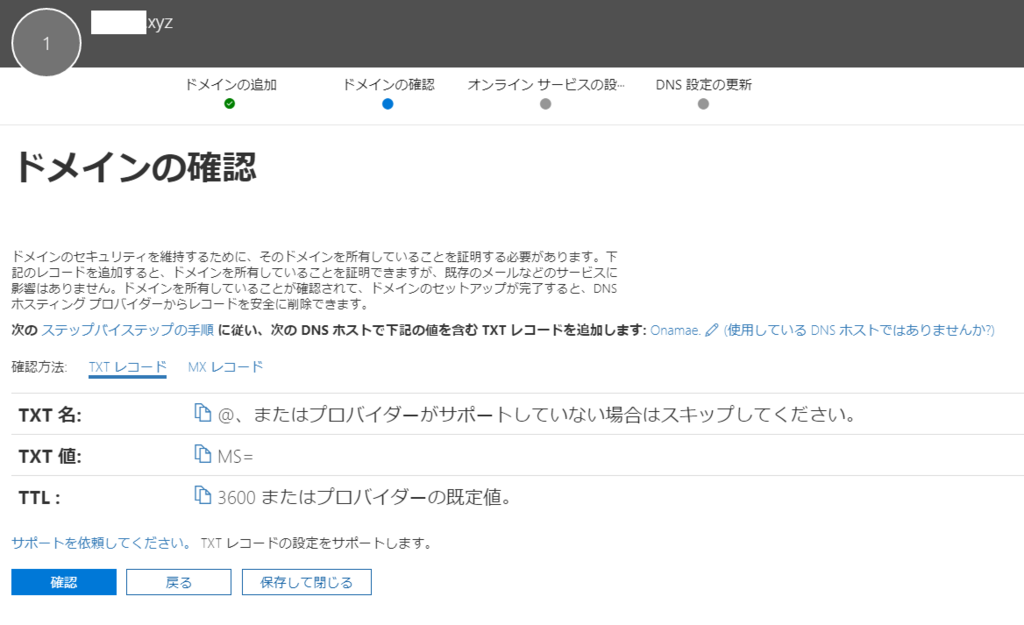Select the DNS 設定の更新 step
Screen dimensions: 1024x625
pyautogui.click(x=703, y=85)
